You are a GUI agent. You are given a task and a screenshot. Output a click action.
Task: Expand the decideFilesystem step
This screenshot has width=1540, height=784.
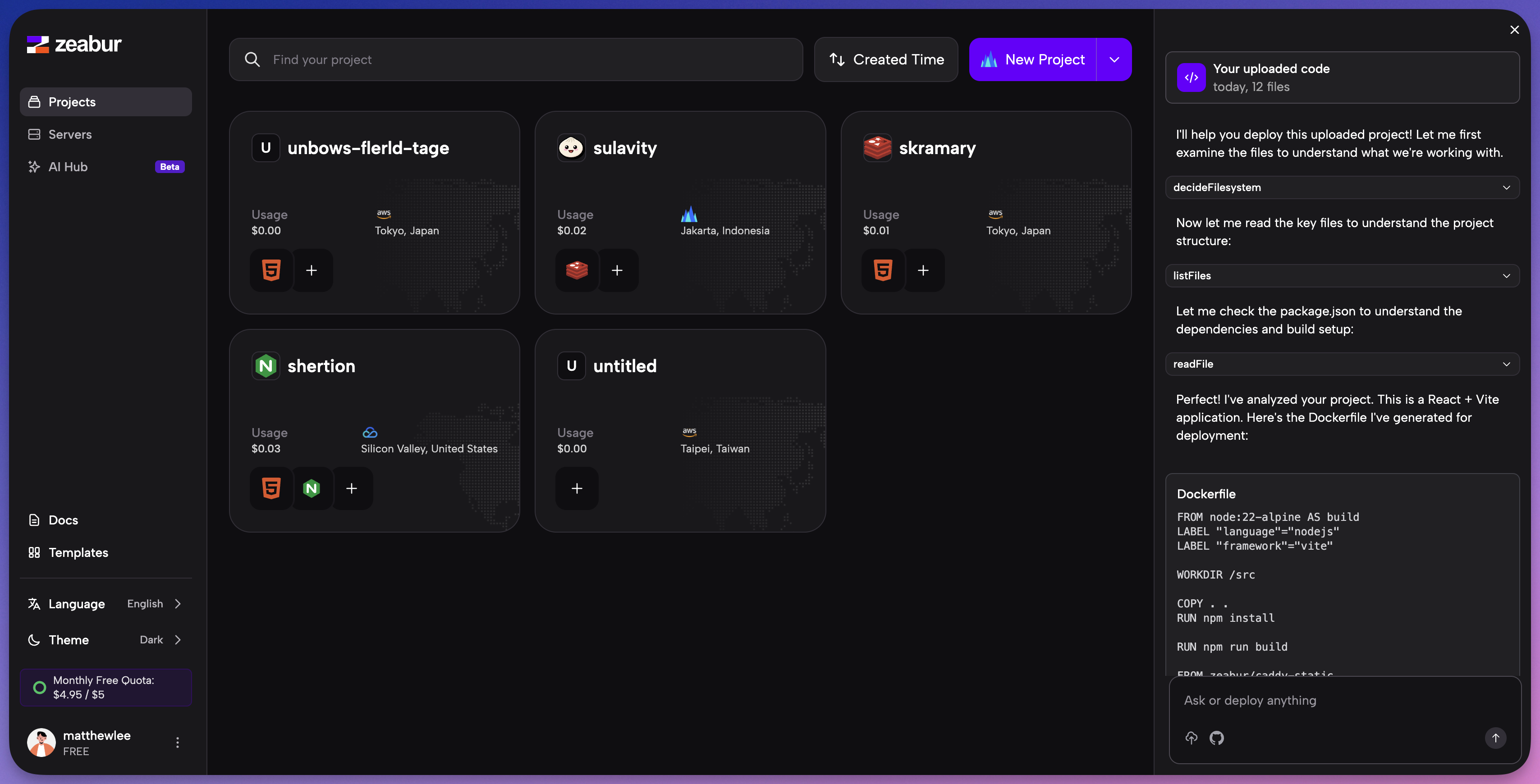point(1342,187)
